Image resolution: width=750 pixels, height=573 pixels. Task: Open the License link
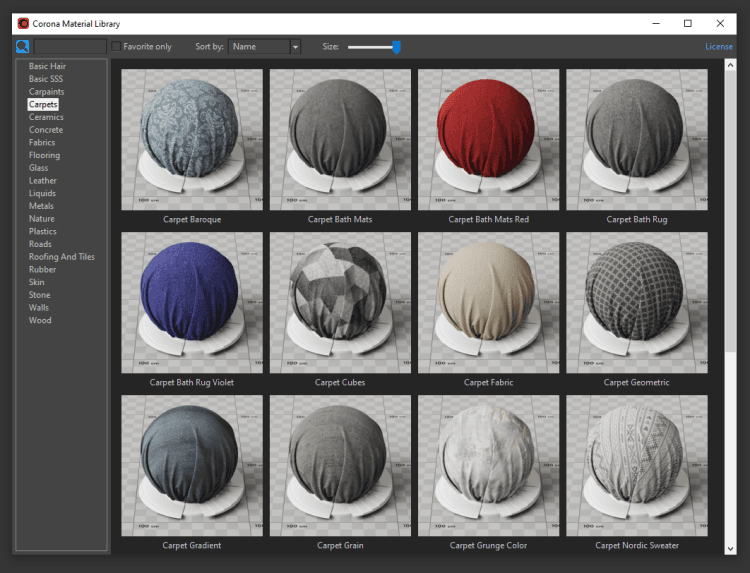coord(718,47)
